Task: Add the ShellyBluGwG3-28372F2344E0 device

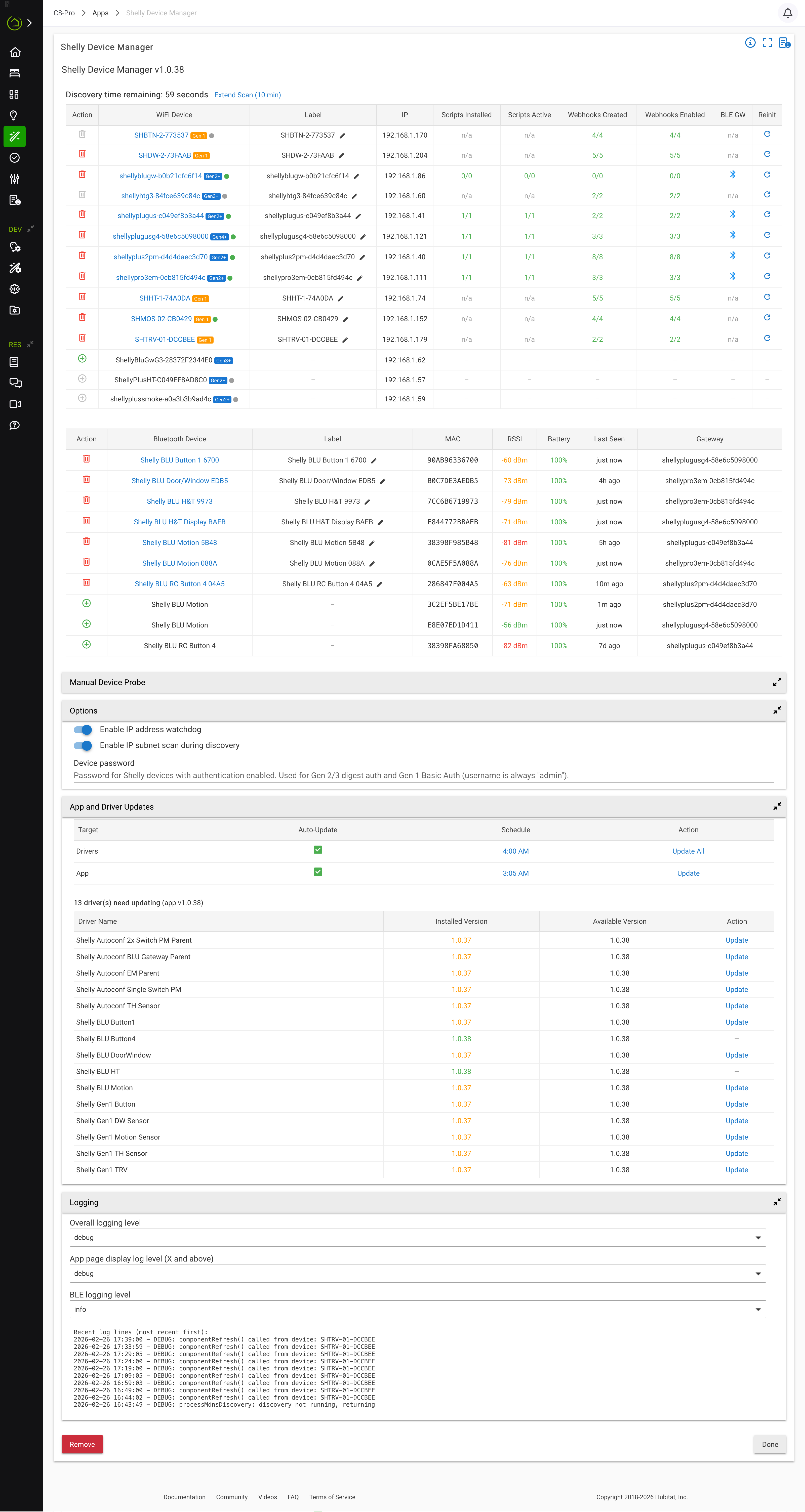Action: (82, 359)
